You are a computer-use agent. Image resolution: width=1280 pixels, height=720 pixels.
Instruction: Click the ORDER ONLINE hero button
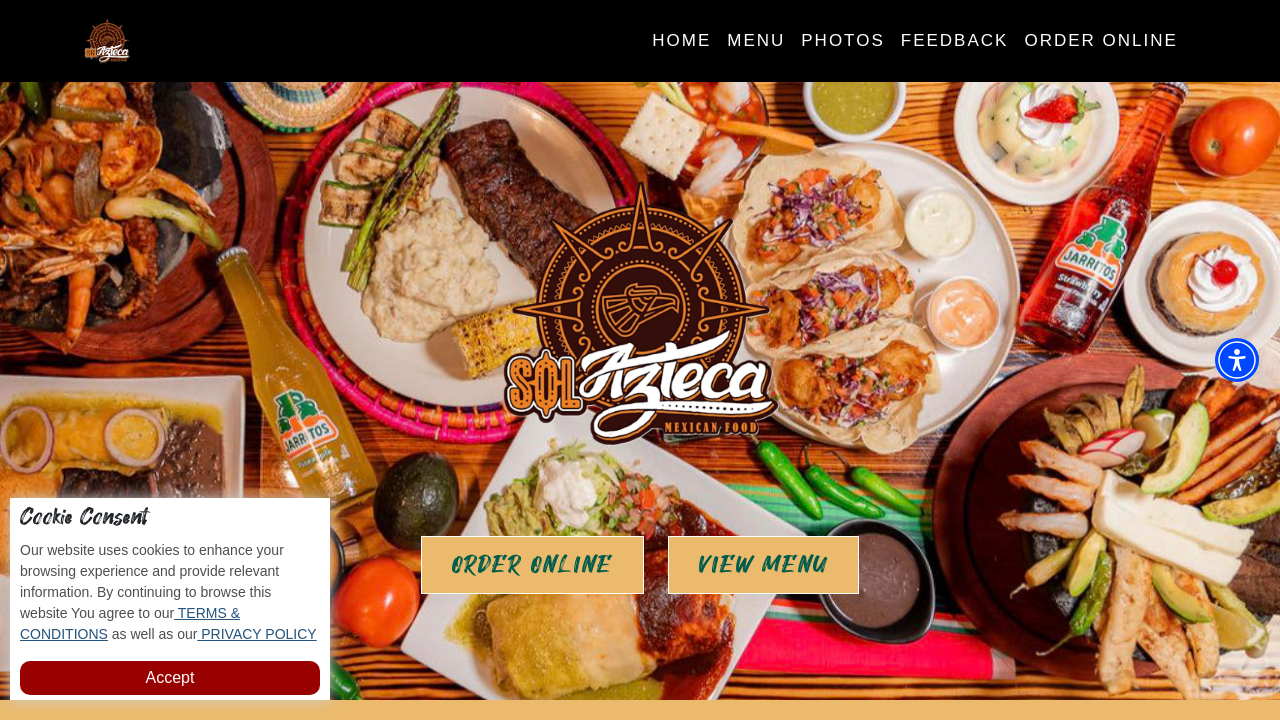532,565
